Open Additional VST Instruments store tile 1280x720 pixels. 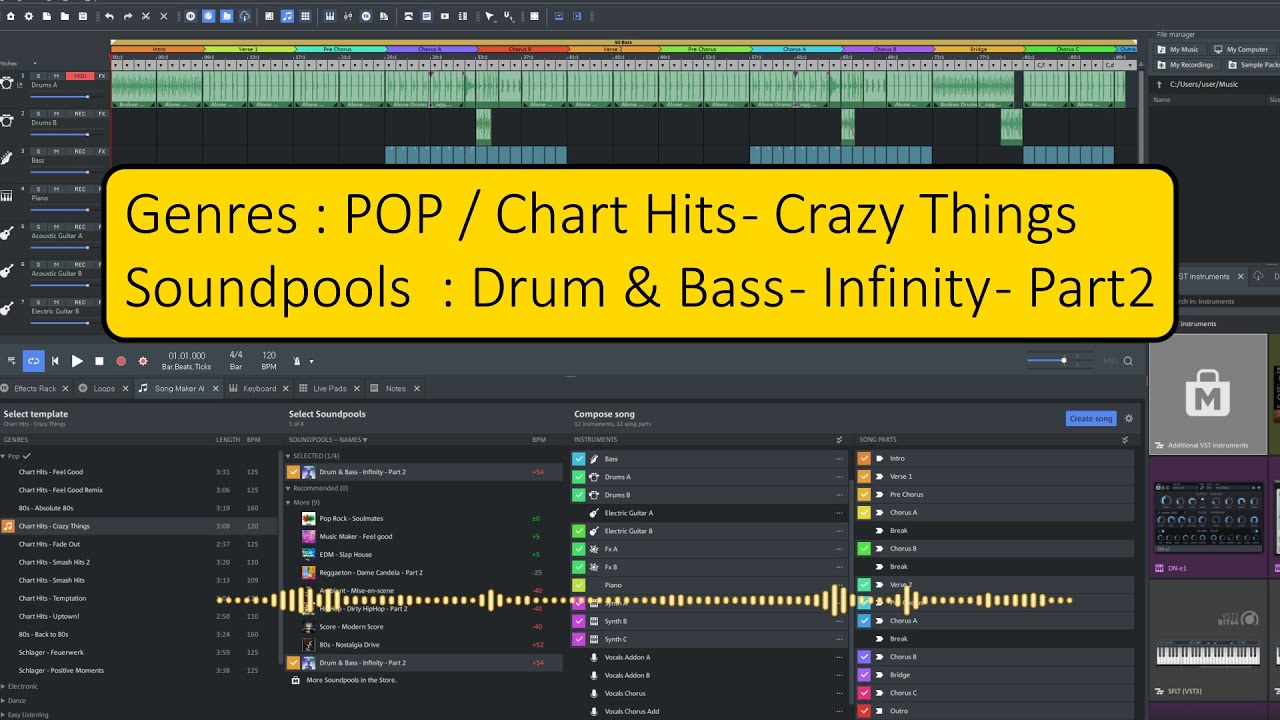[x=1207, y=394]
